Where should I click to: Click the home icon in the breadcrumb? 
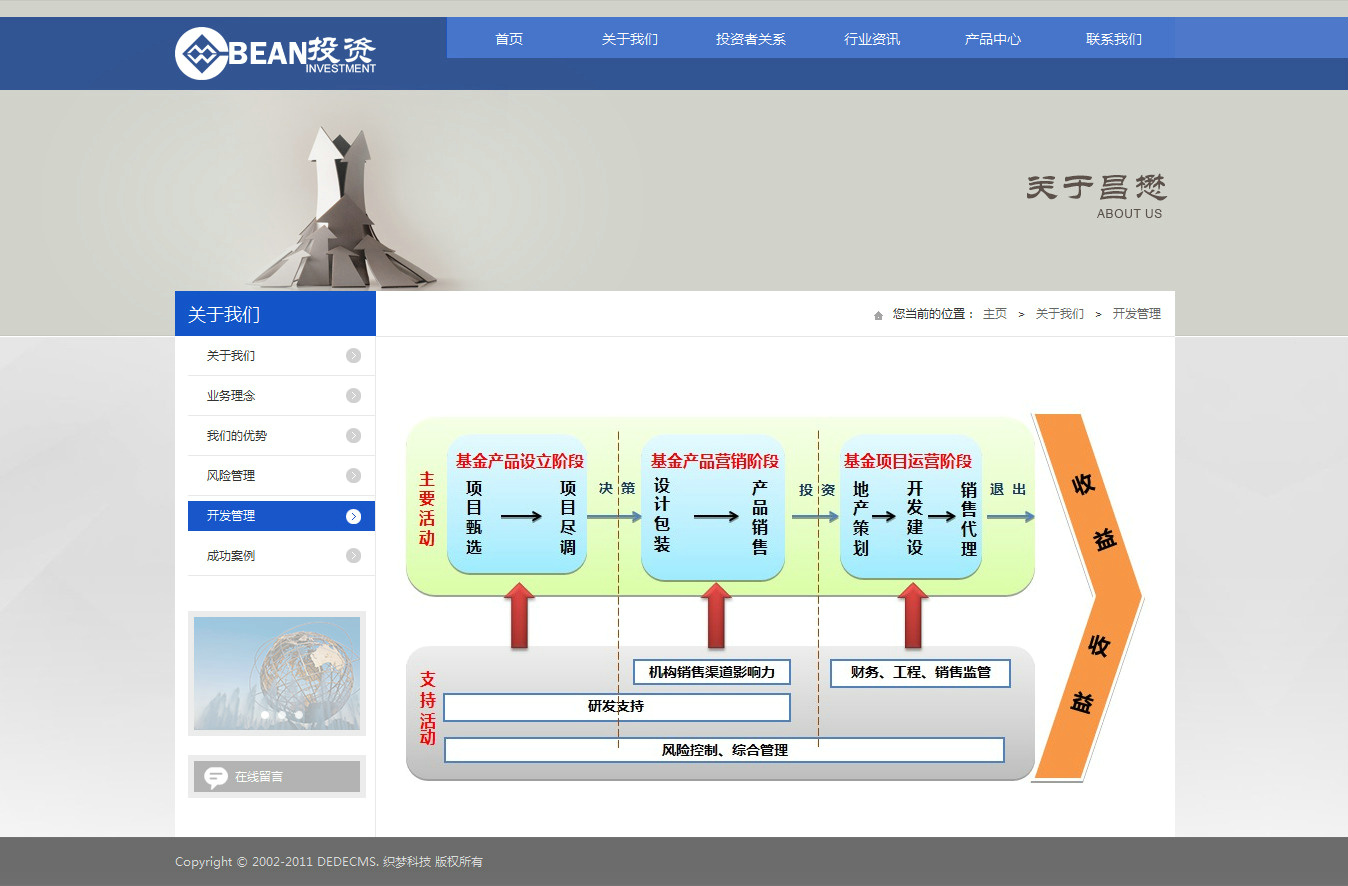pyautogui.click(x=878, y=315)
